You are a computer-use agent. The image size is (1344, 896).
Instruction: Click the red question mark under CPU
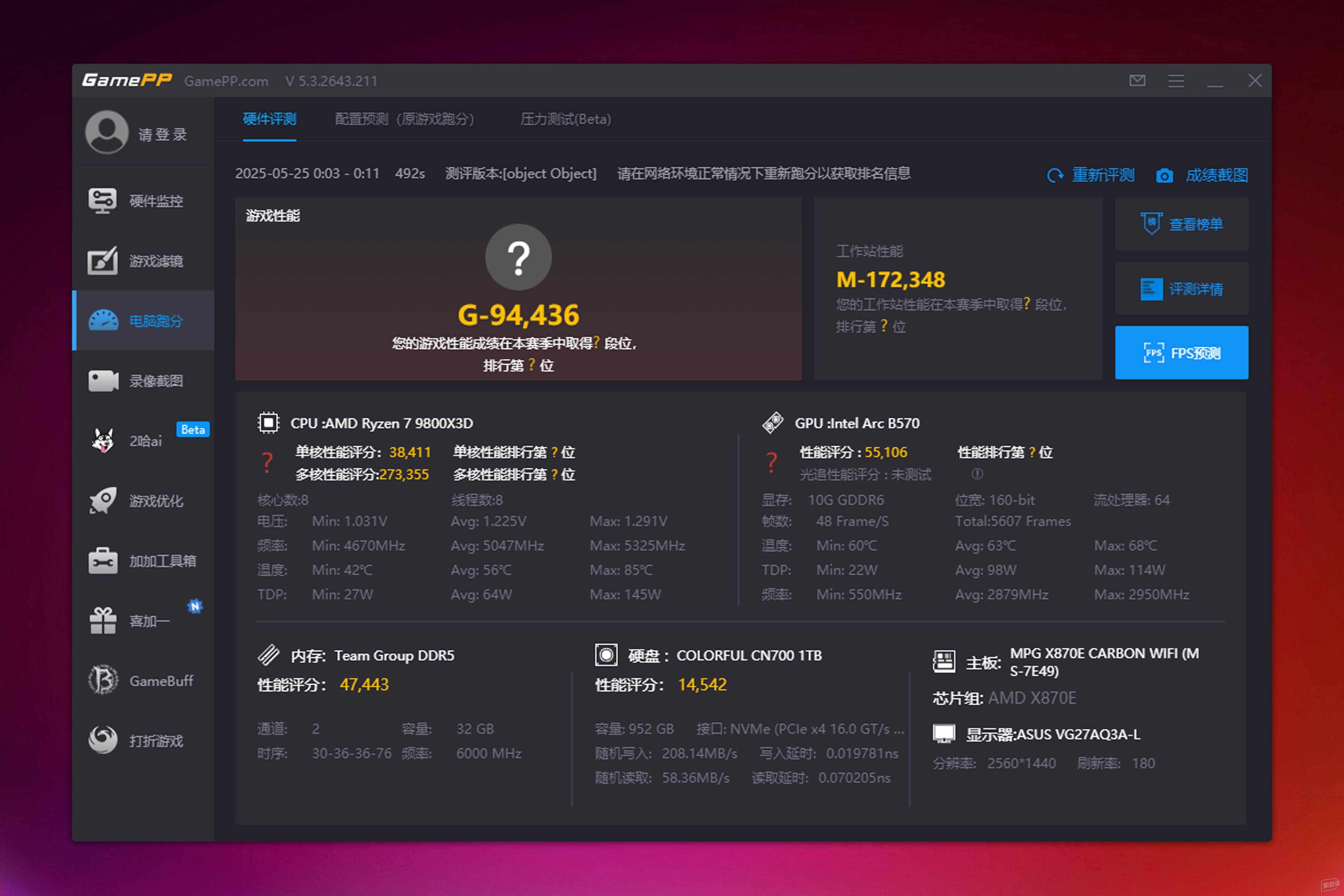(267, 462)
